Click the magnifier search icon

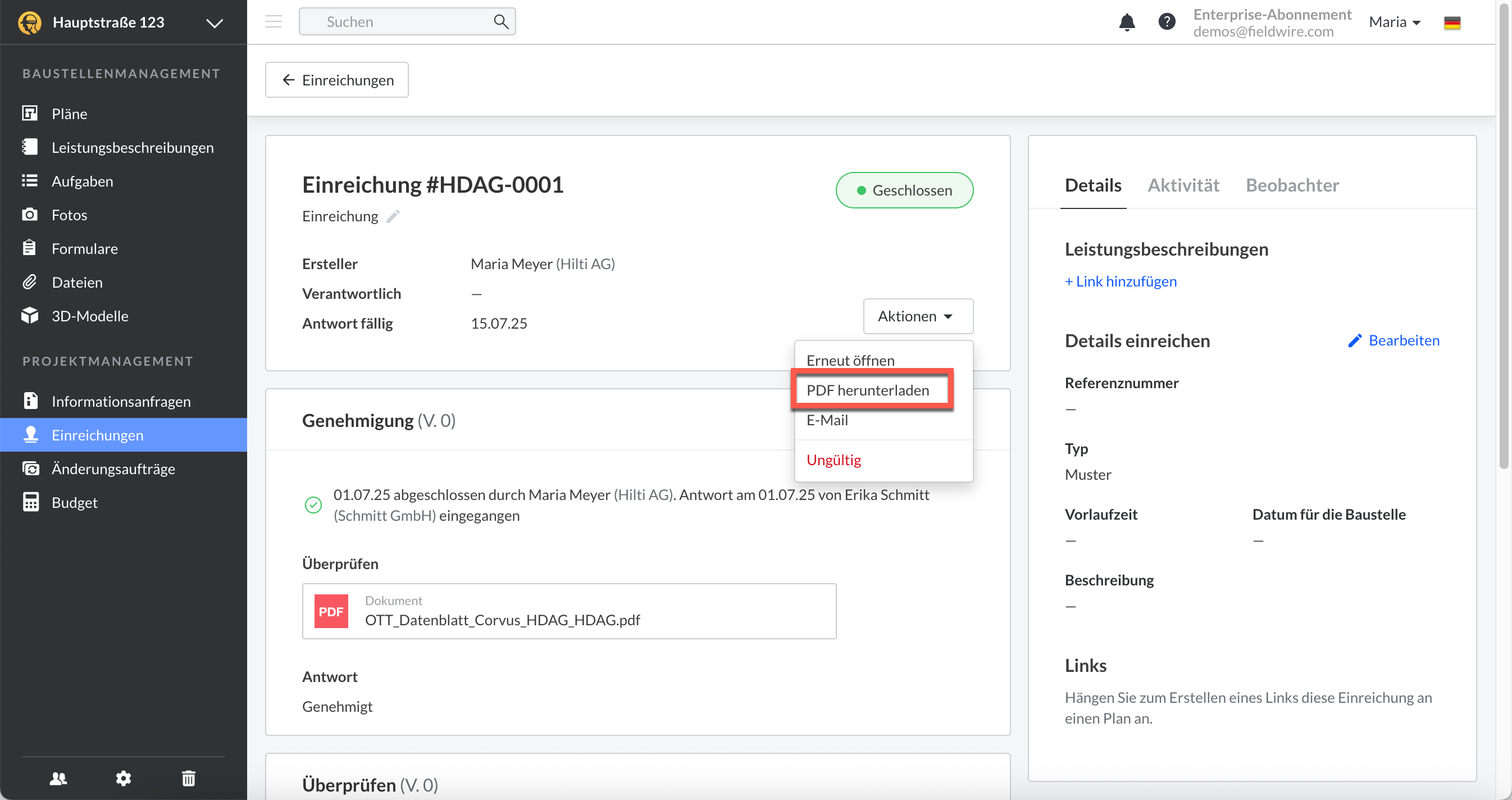tap(500, 22)
